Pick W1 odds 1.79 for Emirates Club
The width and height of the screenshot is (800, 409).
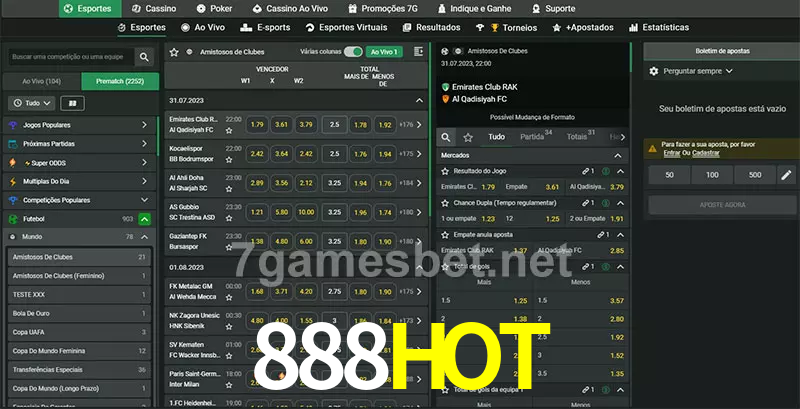pos(257,124)
